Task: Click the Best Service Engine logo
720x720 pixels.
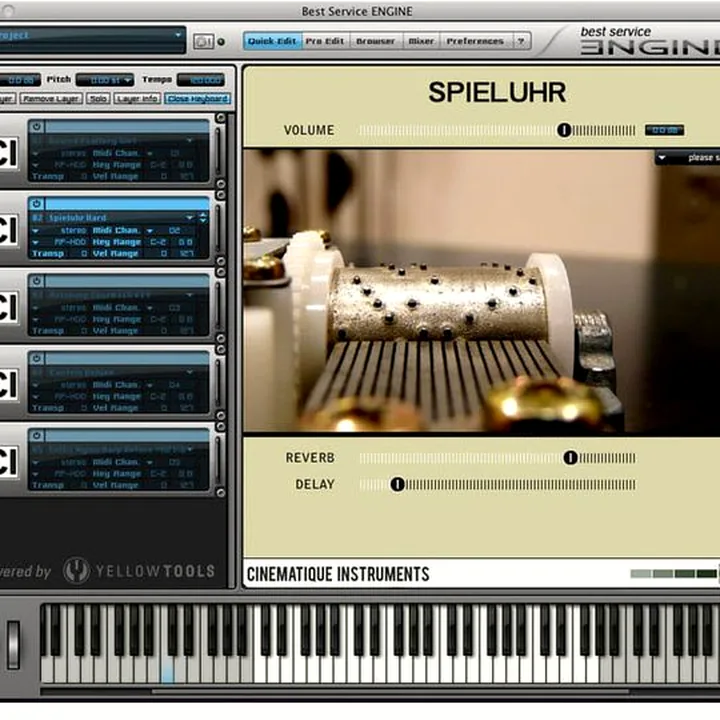Action: pyautogui.click(x=648, y=40)
